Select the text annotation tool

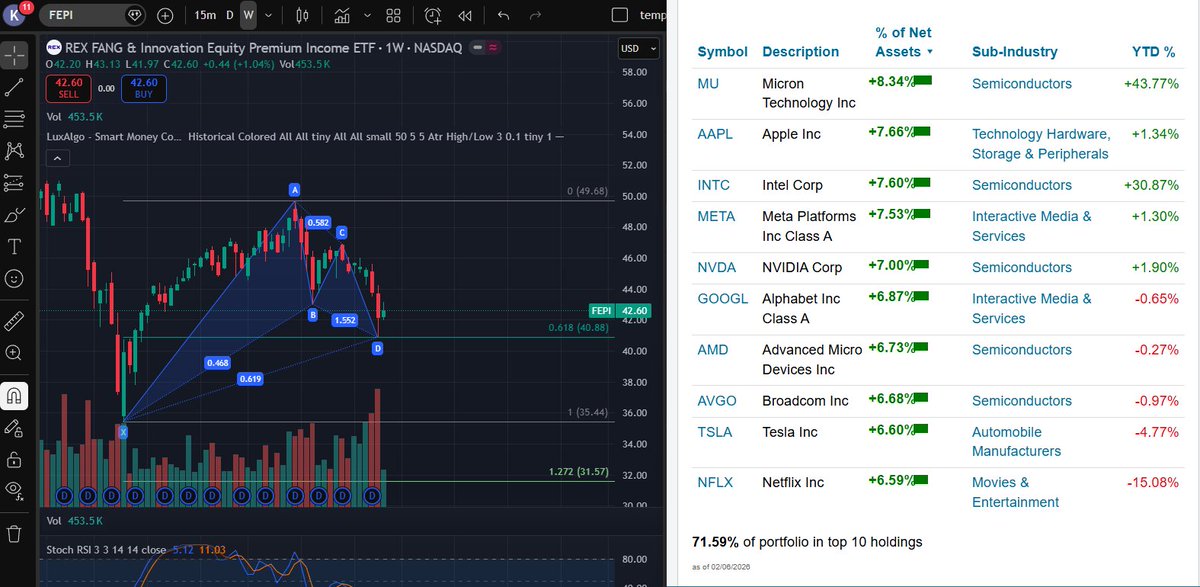tap(14, 247)
